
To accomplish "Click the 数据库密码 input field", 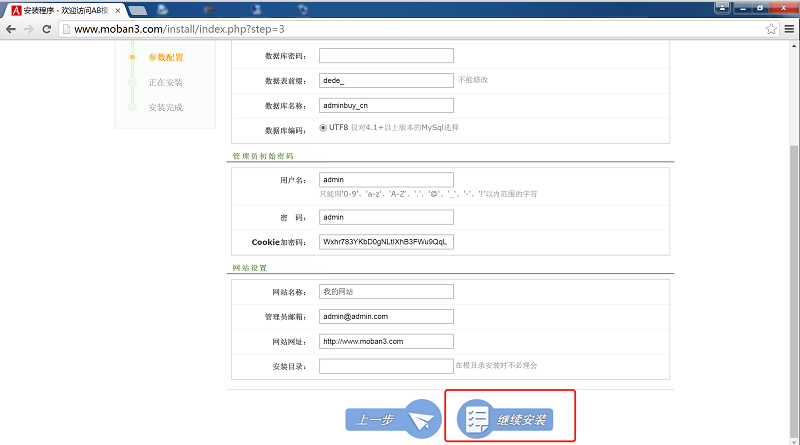I will click(x=386, y=55).
